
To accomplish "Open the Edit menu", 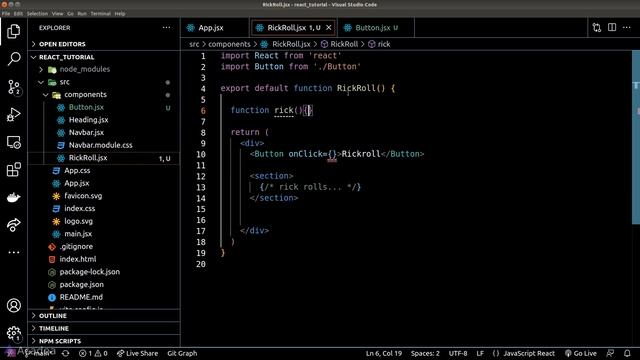I will point(18,13).
